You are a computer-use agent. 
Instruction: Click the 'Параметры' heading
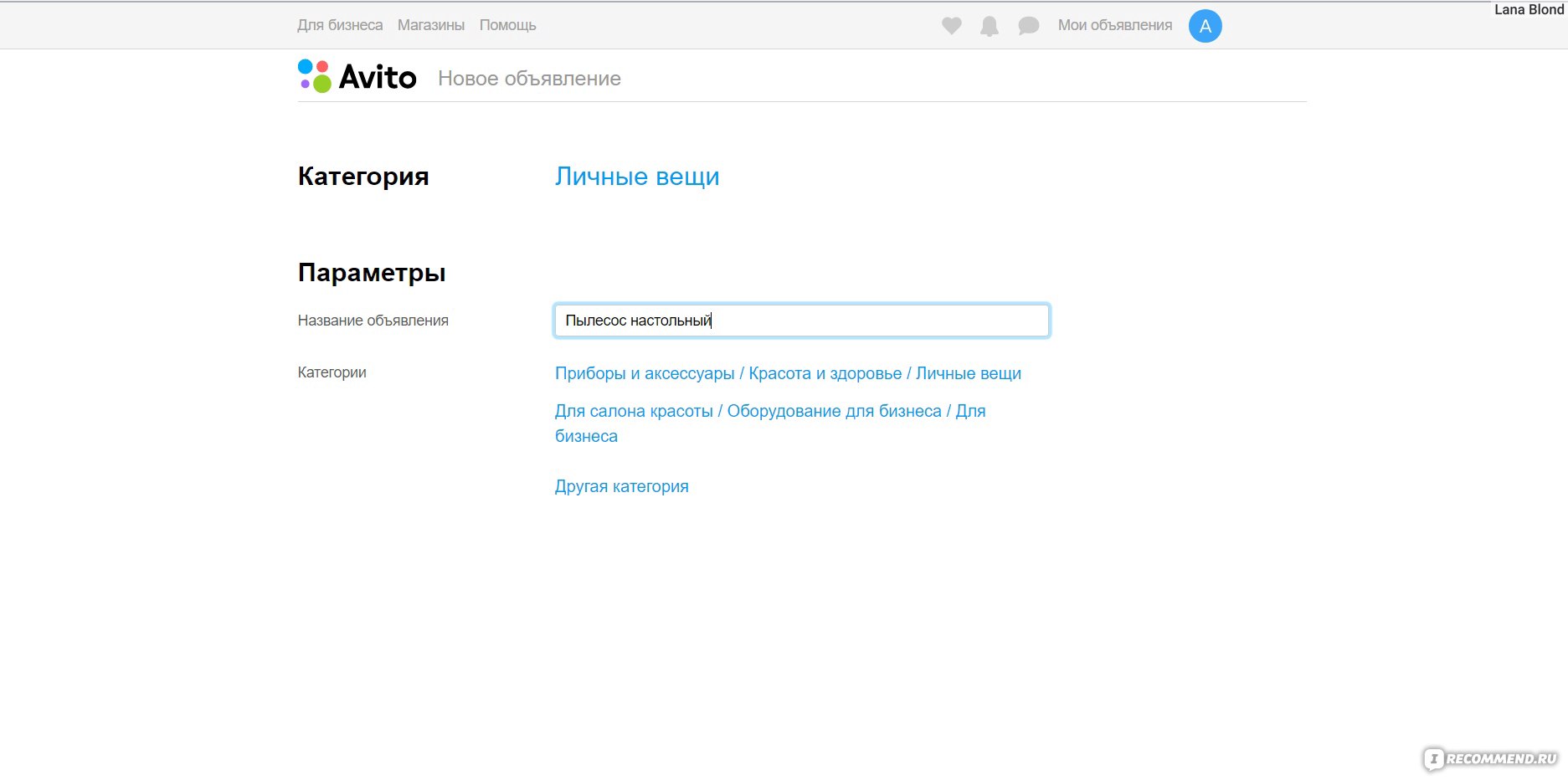pyautogui.click(x=372, y=273)
